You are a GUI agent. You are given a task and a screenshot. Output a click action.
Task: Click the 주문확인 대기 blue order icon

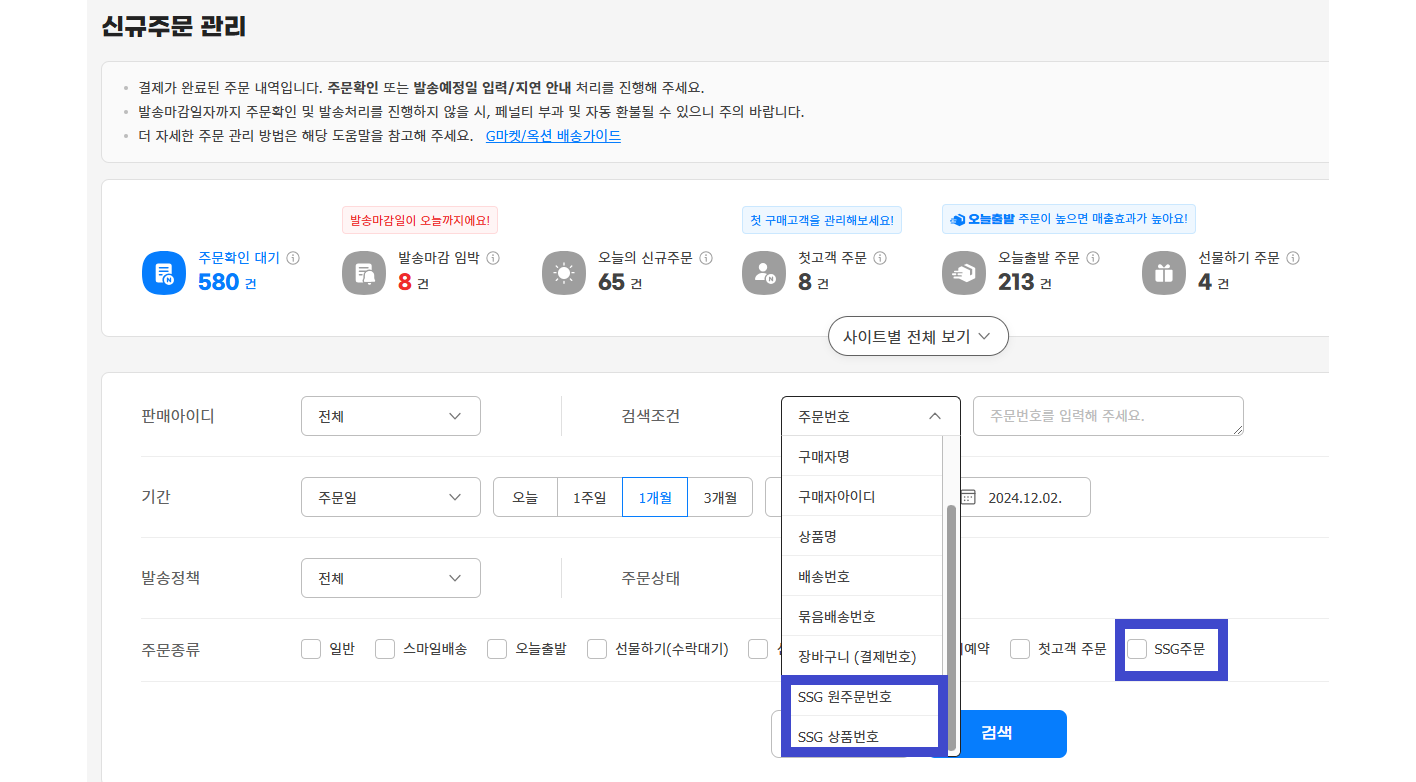coord(165,273)
